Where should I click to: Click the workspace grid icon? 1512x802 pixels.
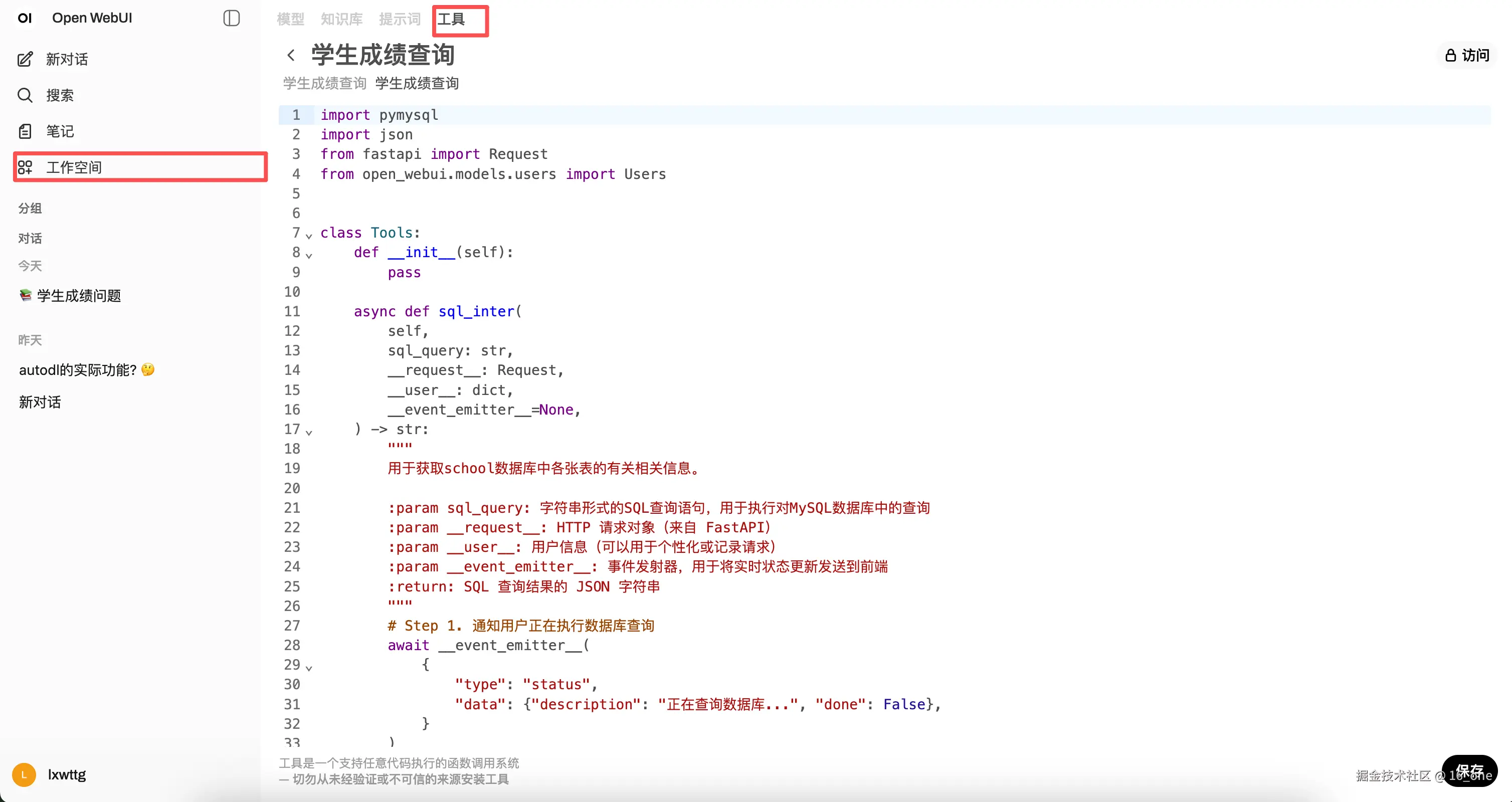[x=25, y=167]
